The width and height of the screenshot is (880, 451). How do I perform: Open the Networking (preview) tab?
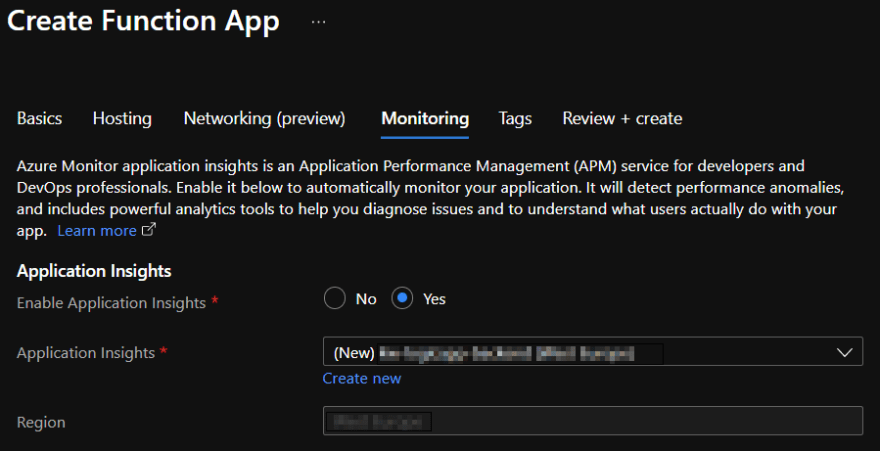[264, 118]
